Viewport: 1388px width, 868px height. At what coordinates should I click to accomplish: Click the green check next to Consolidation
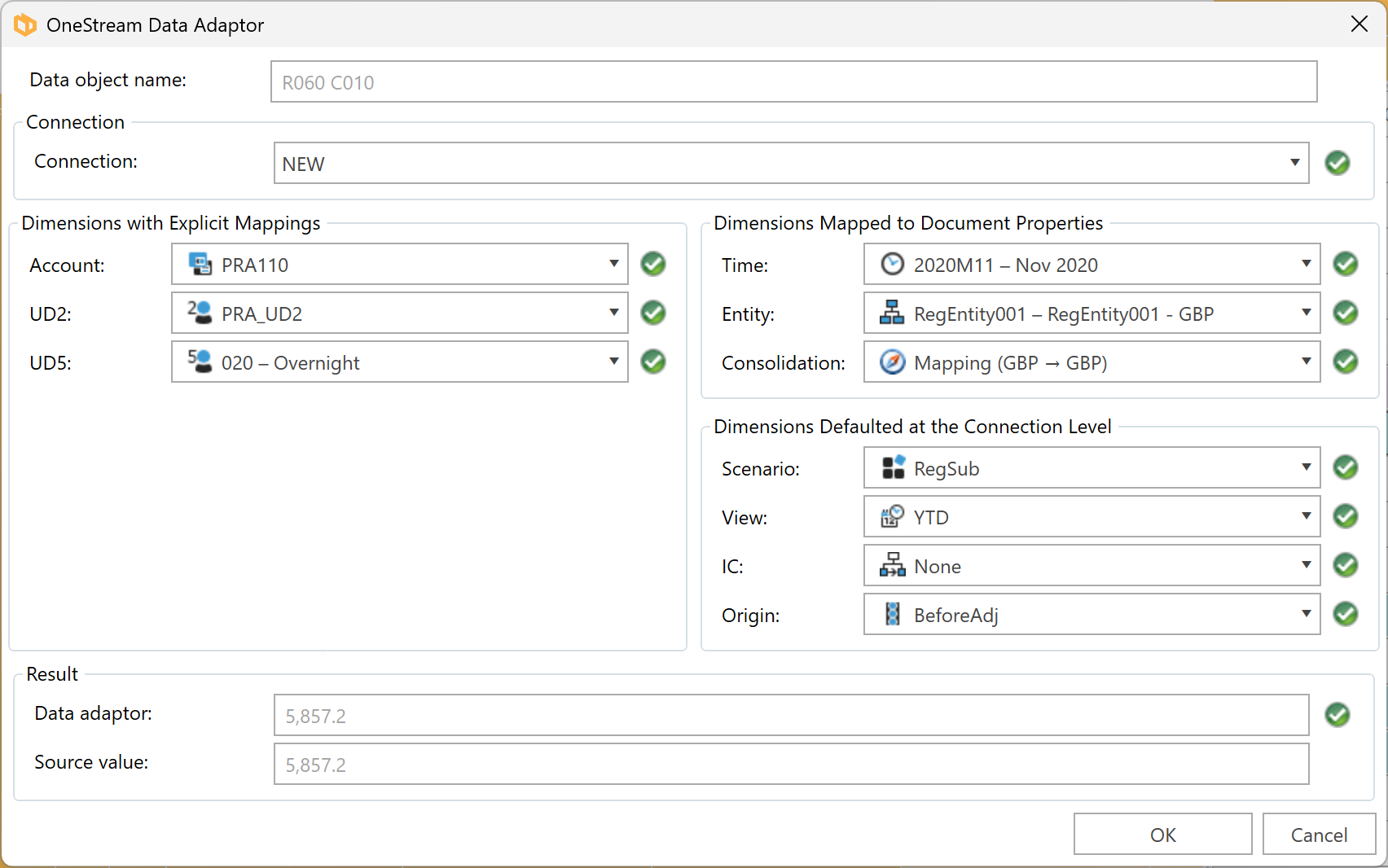(1346, 362)
